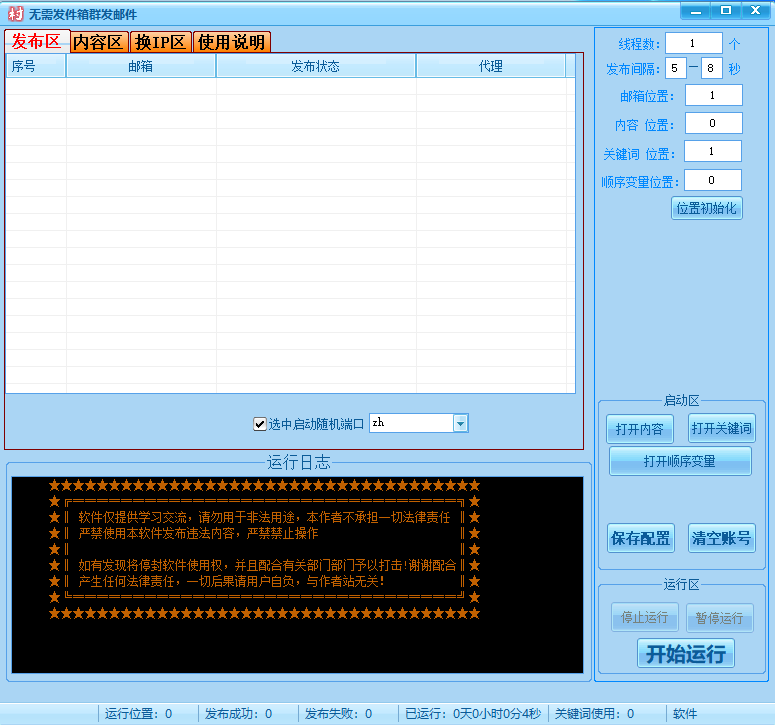Minimize the window from title bar
The image size is (775, 725).
pos(696,10)
